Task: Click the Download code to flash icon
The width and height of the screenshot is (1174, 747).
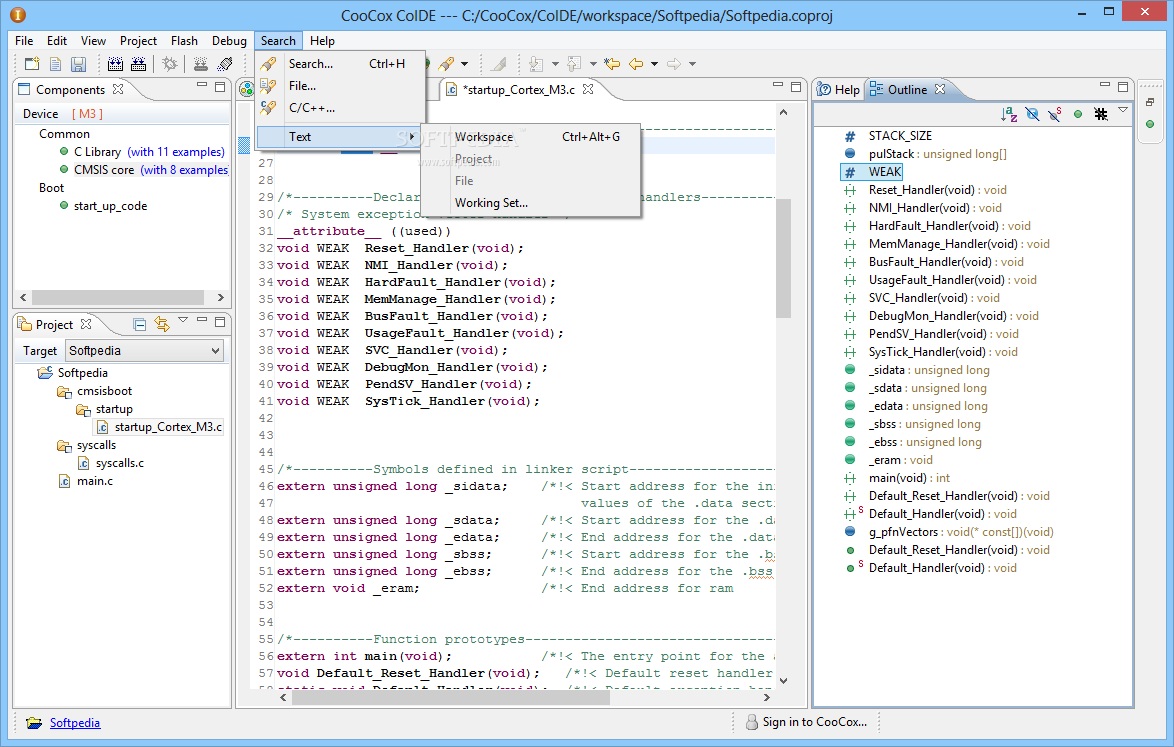Action: 201,64
